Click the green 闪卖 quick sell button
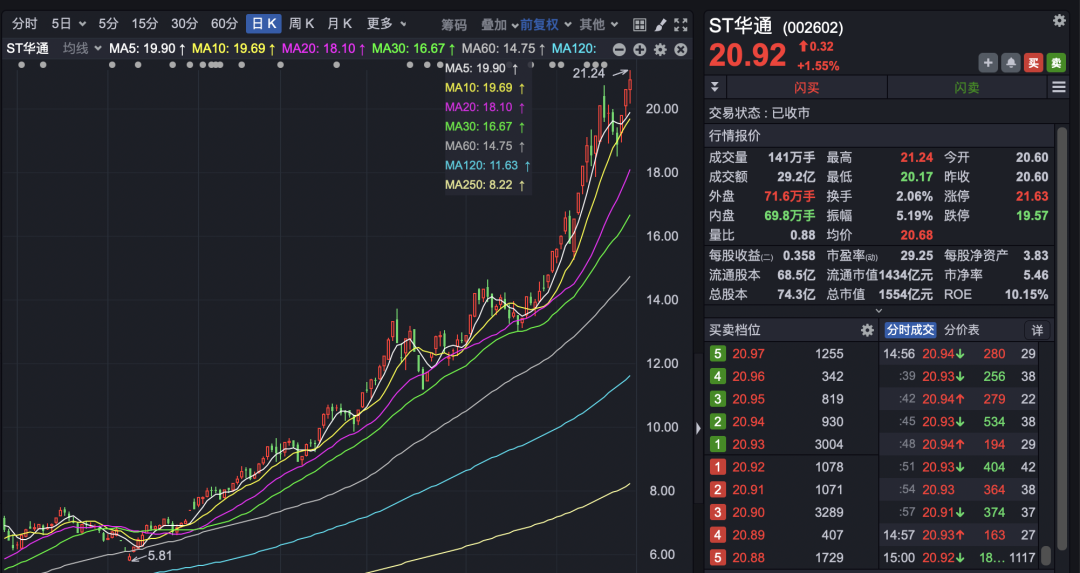This screenshot has height=573, width=1080. (x=966, y=88)
